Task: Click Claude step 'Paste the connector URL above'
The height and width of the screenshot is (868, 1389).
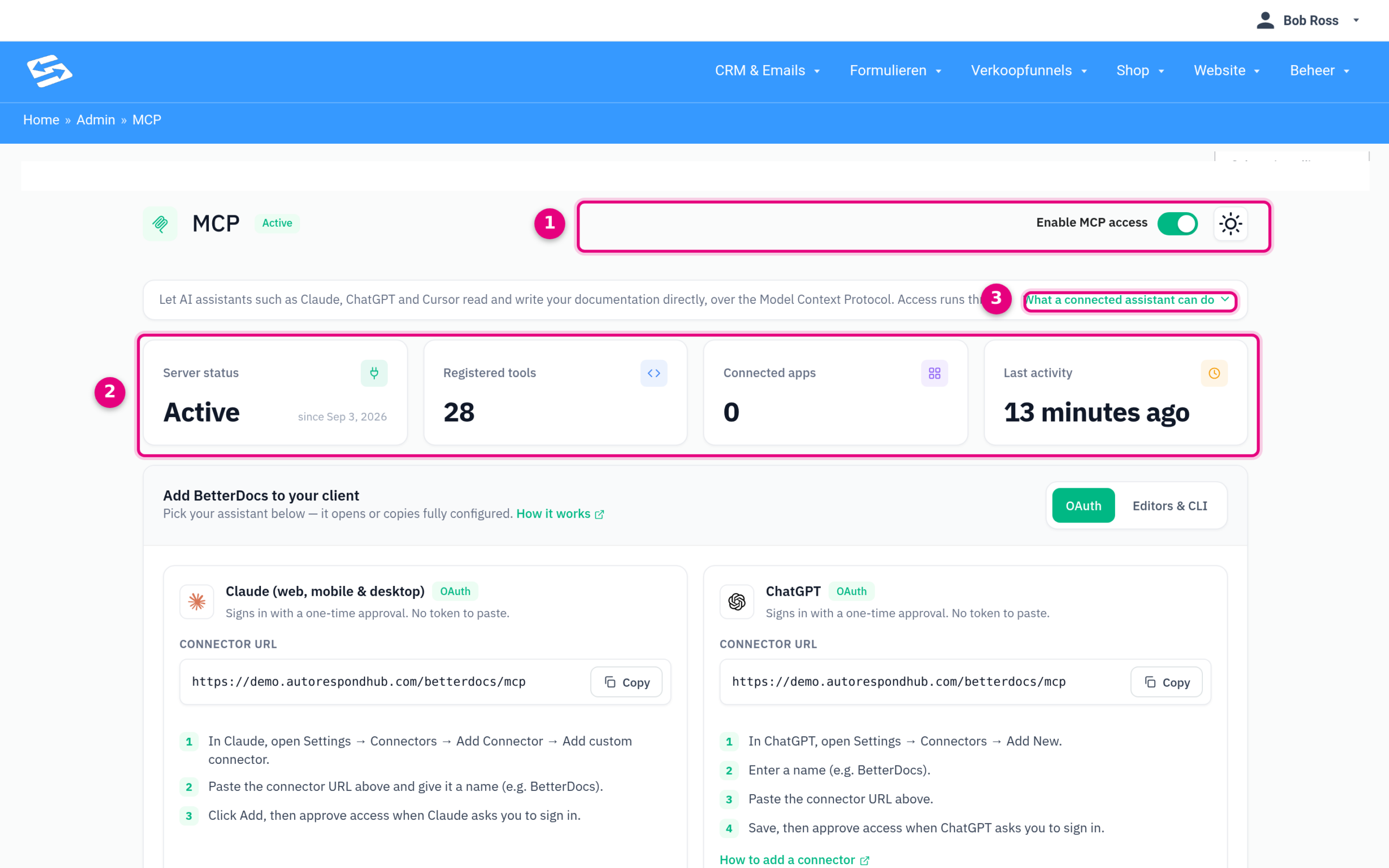Action: pos(405,787)
